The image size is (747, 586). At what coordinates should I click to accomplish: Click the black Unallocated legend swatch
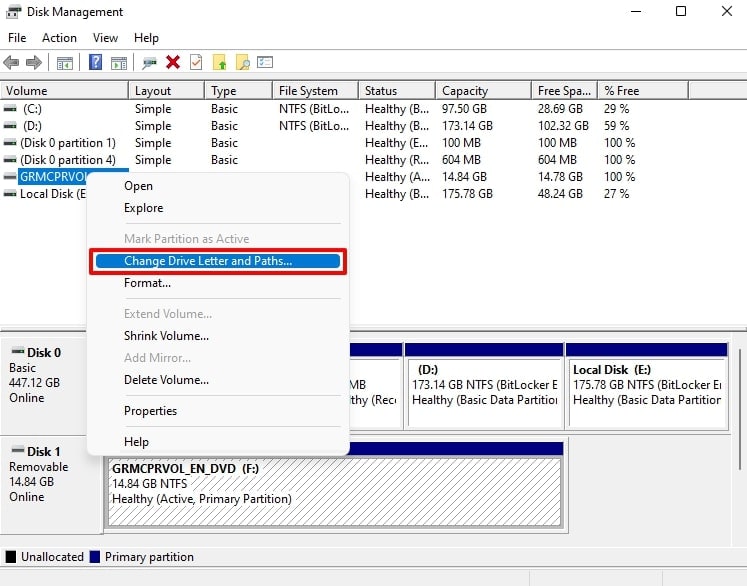(10, 556)
